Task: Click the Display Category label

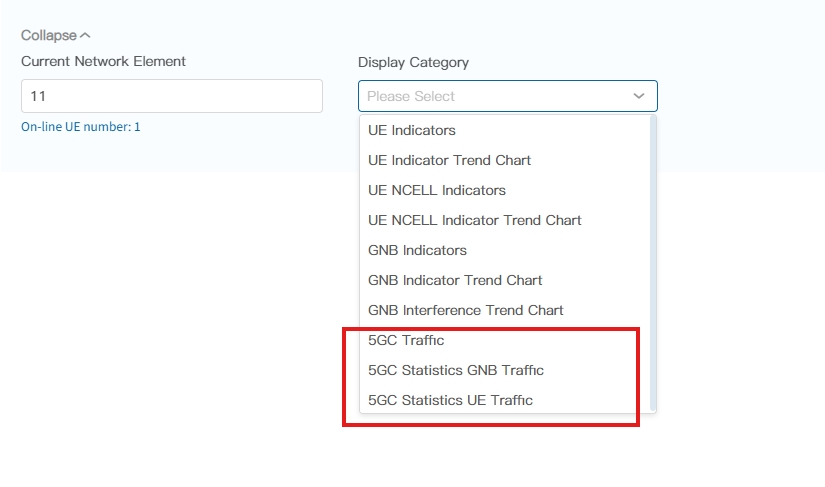Action: 413,62
